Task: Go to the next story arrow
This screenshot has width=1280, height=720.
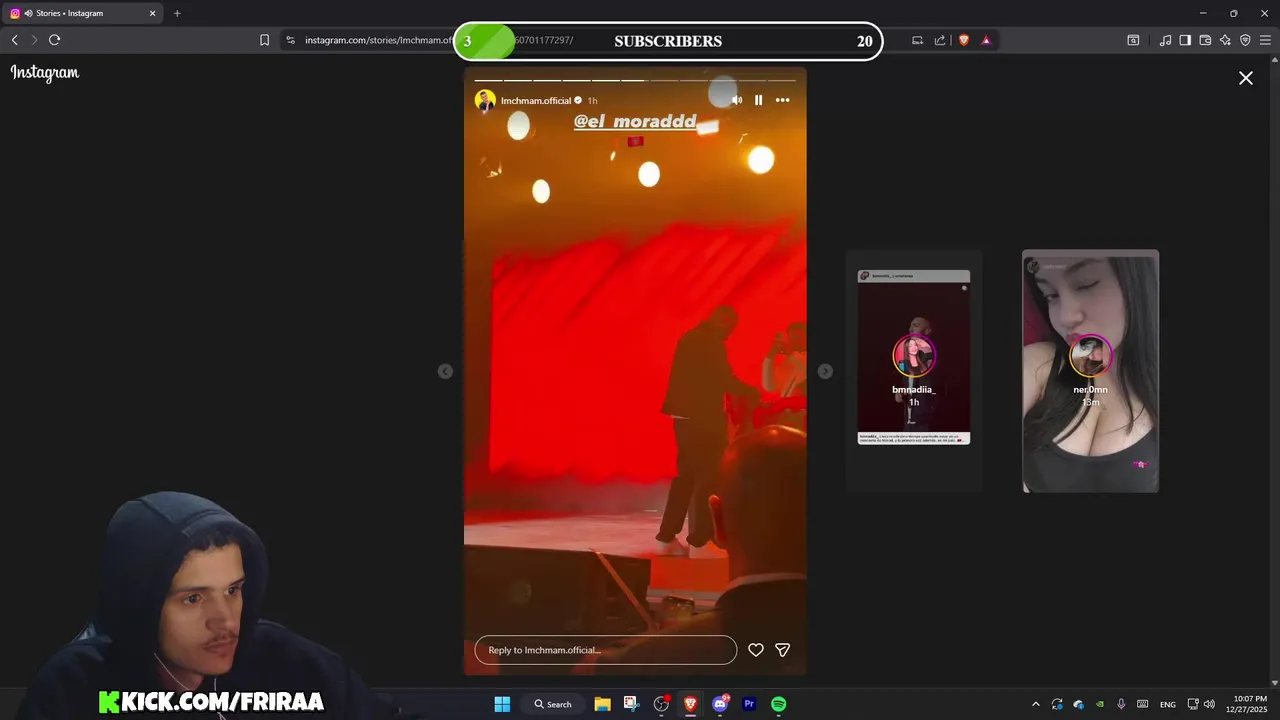Action: [825, 371]
